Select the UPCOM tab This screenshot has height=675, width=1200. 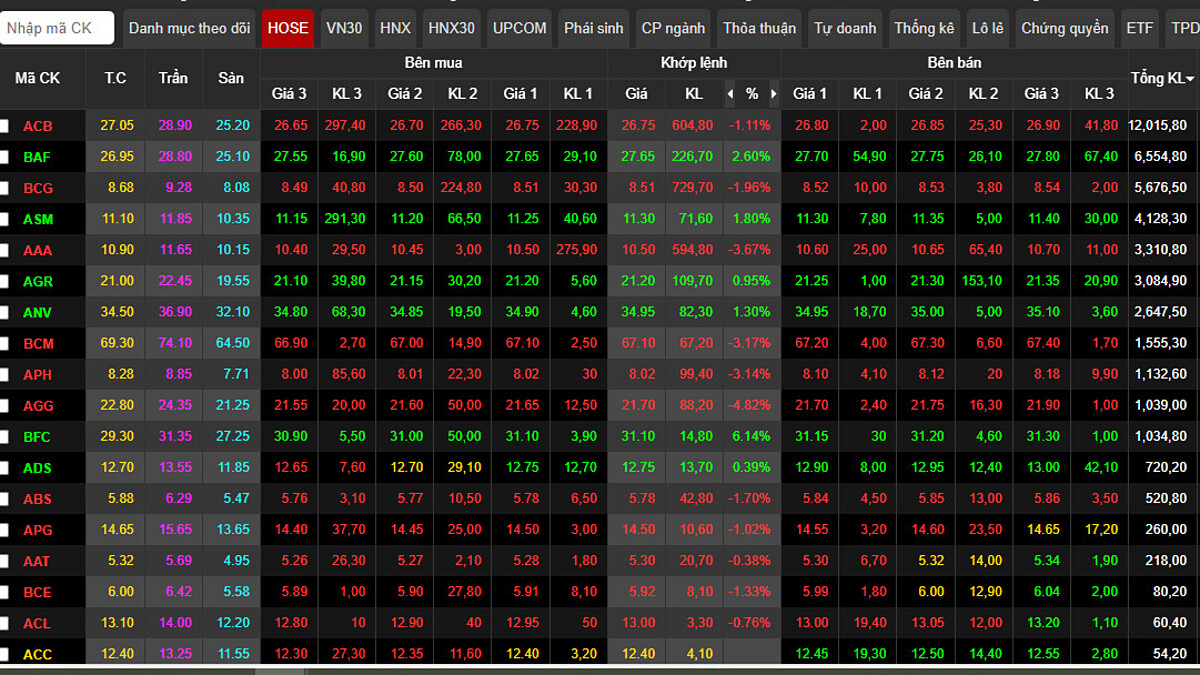coord(519,28)
